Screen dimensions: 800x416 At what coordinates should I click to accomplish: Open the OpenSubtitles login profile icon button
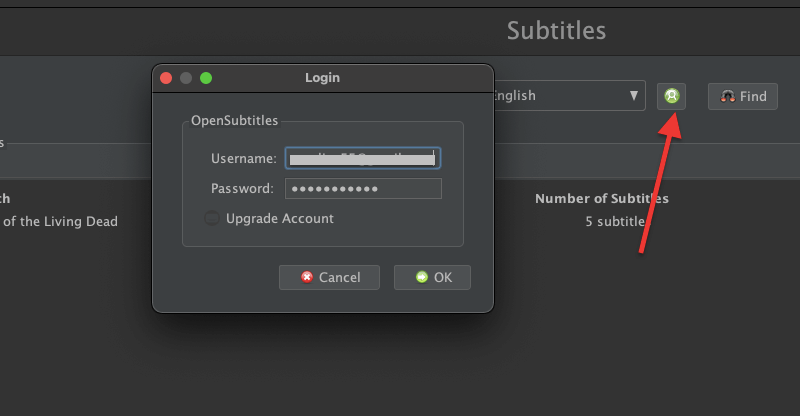[671, 96]
